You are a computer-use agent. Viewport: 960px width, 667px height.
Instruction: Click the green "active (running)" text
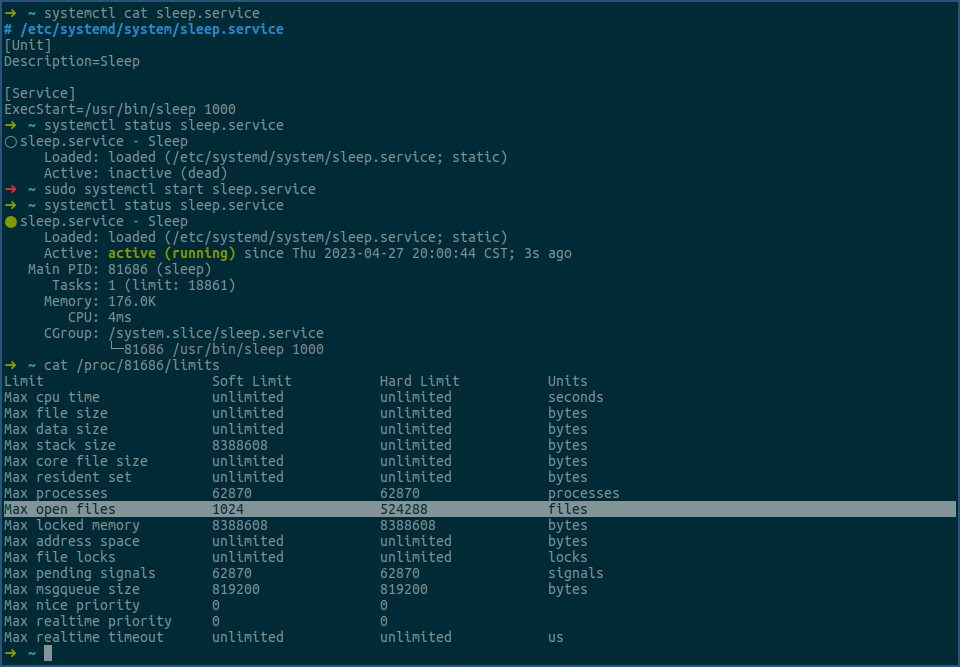coord(171,253)
